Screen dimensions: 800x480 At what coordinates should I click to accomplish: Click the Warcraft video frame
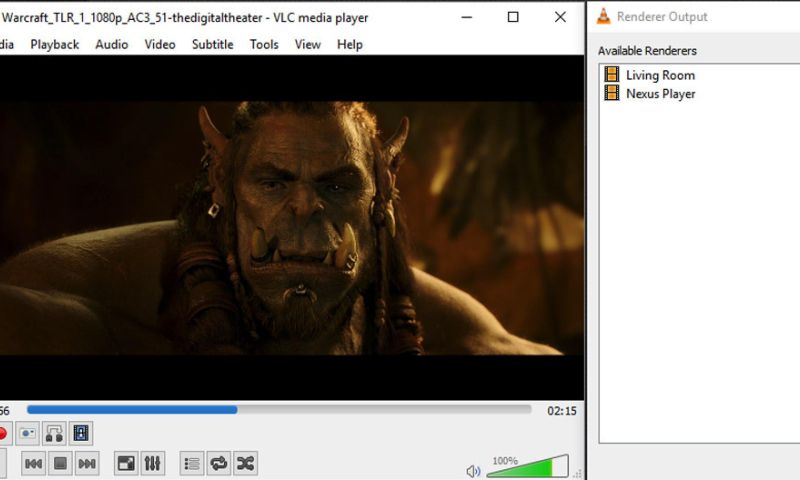[x=292, y=228]
